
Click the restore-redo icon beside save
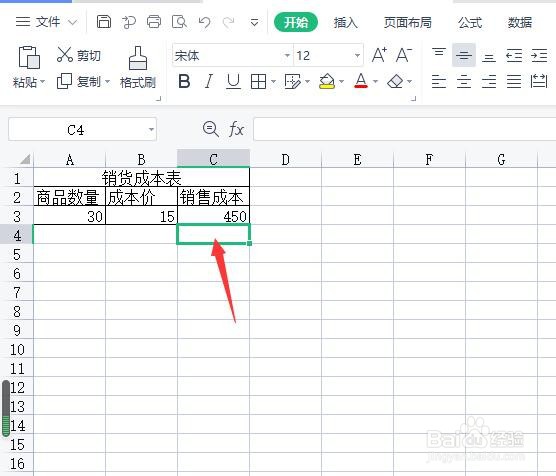(129, 22)
